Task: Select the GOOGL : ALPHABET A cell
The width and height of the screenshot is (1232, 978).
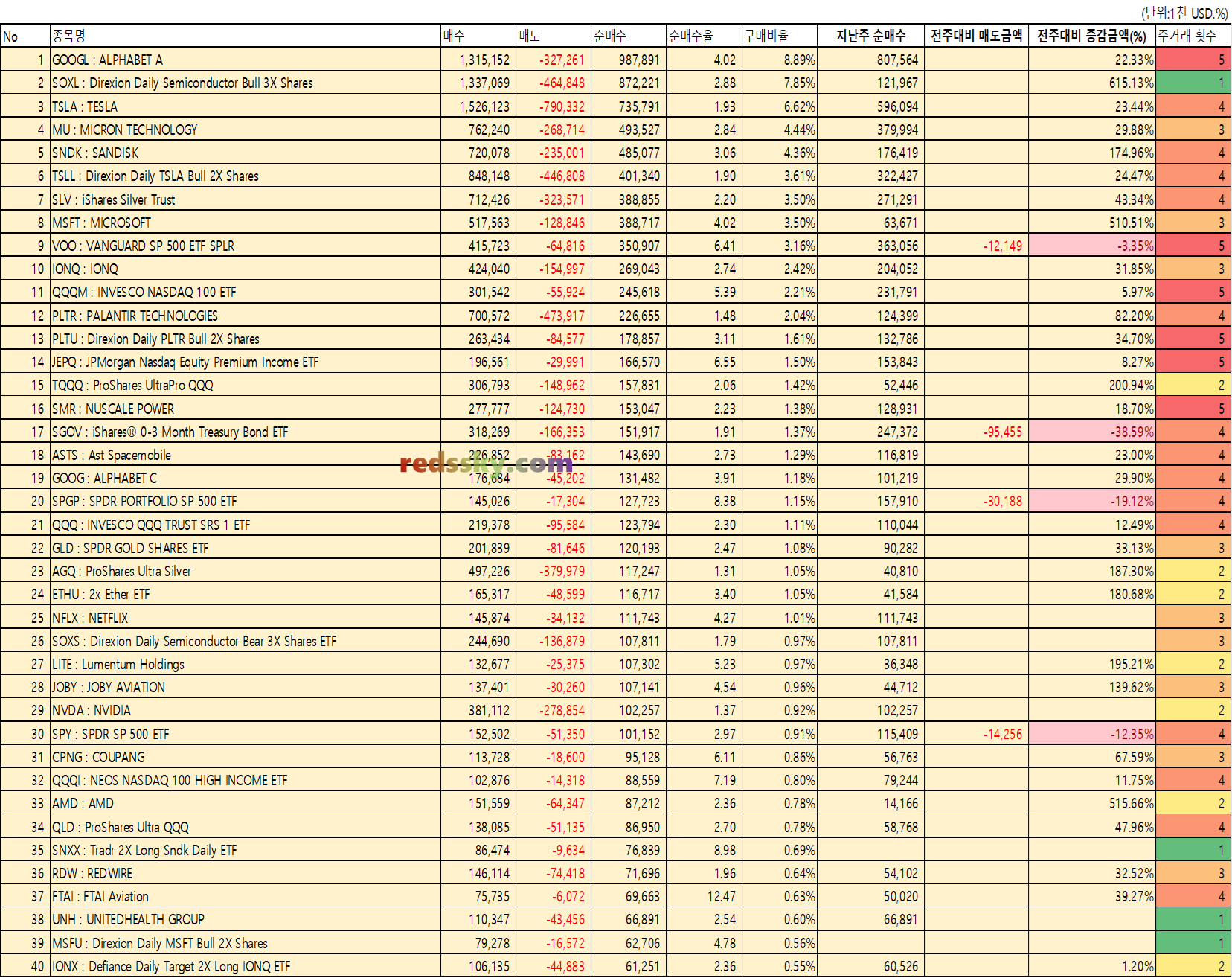Action: click(x=246, y=60)
